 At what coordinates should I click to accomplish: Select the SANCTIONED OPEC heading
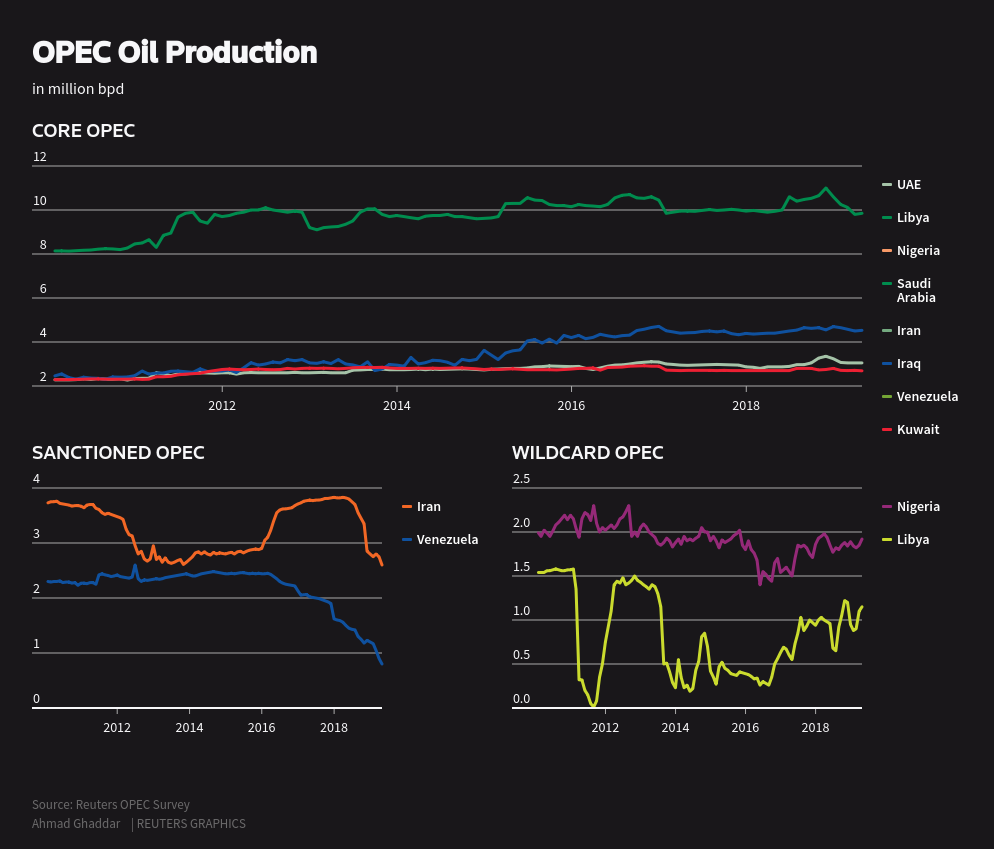tap(118, 453)
